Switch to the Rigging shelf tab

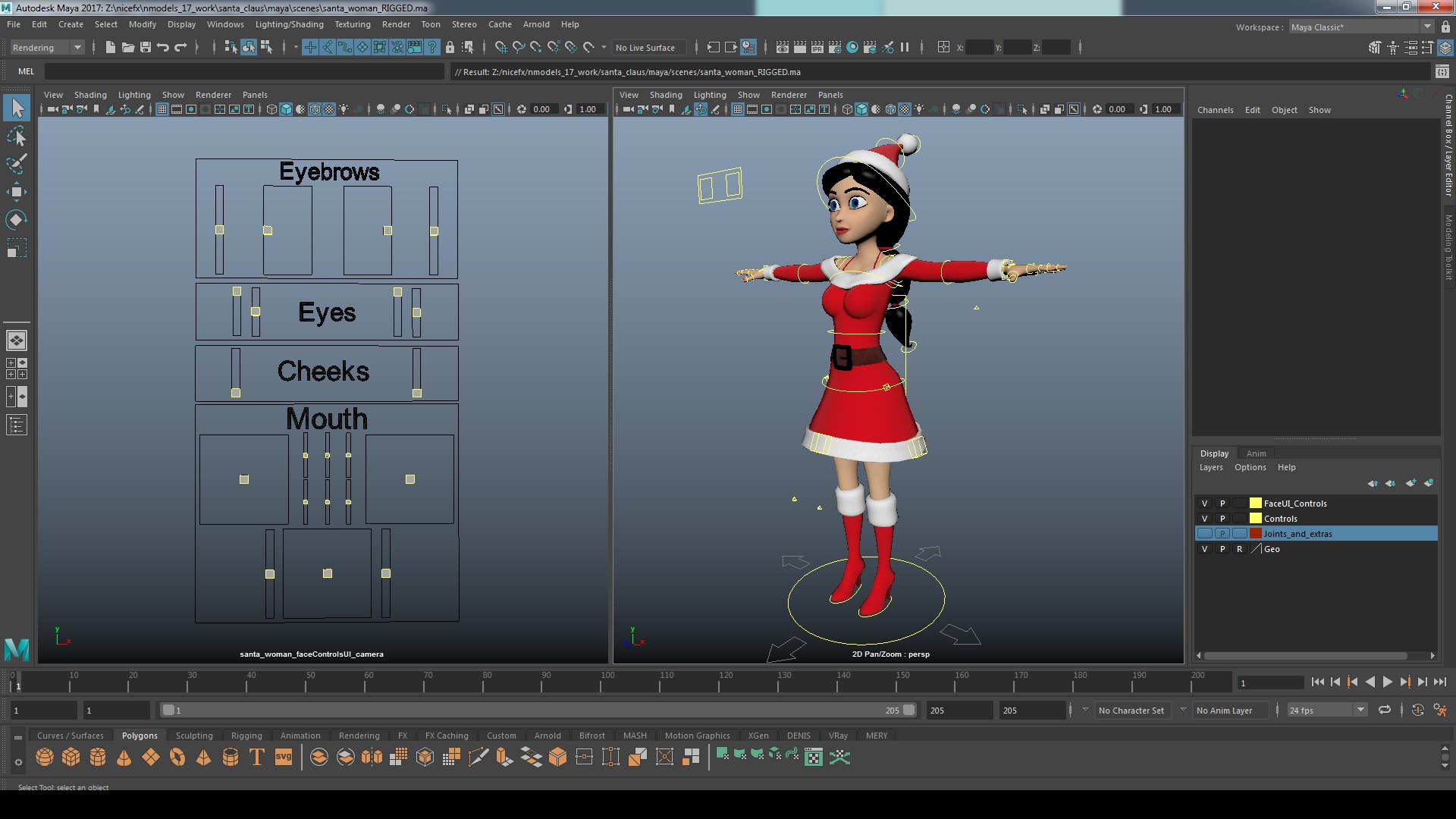(x=246, y=736)
